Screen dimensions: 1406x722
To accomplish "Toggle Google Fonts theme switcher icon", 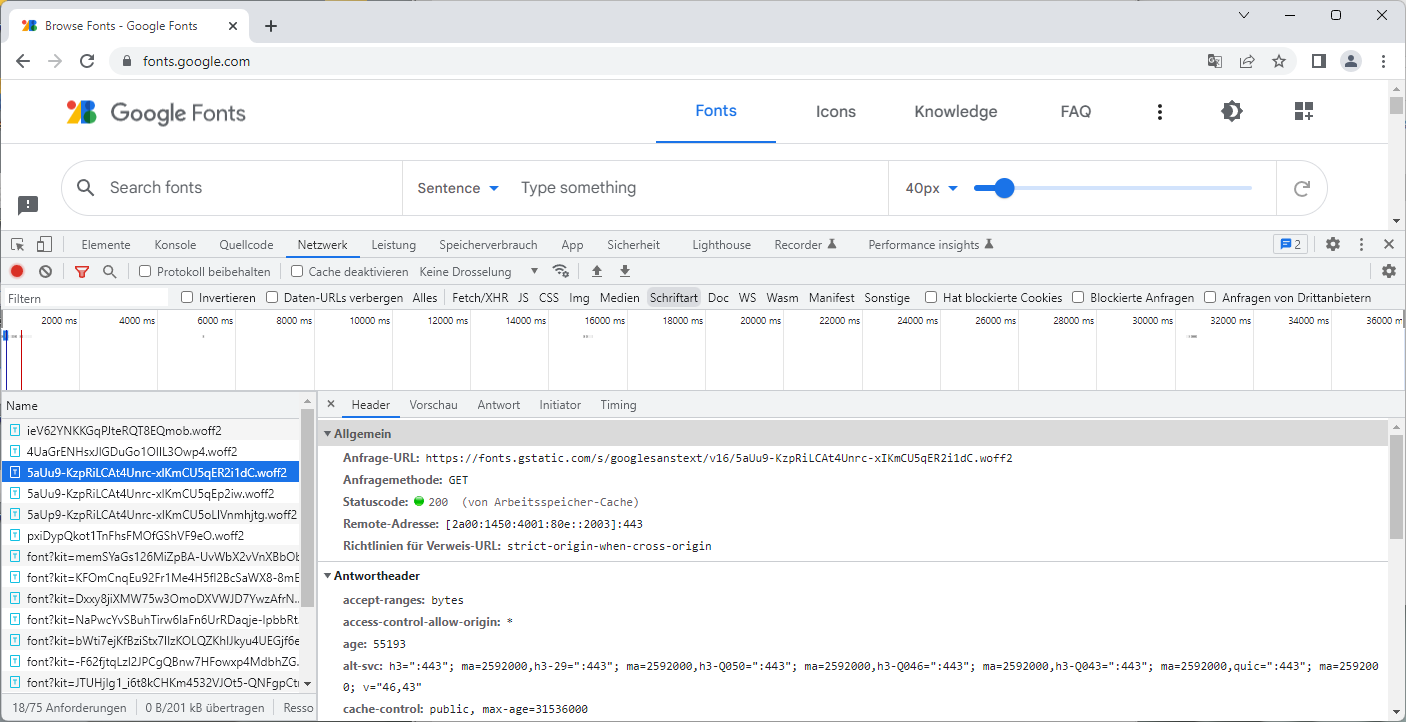I will 1232,111.
